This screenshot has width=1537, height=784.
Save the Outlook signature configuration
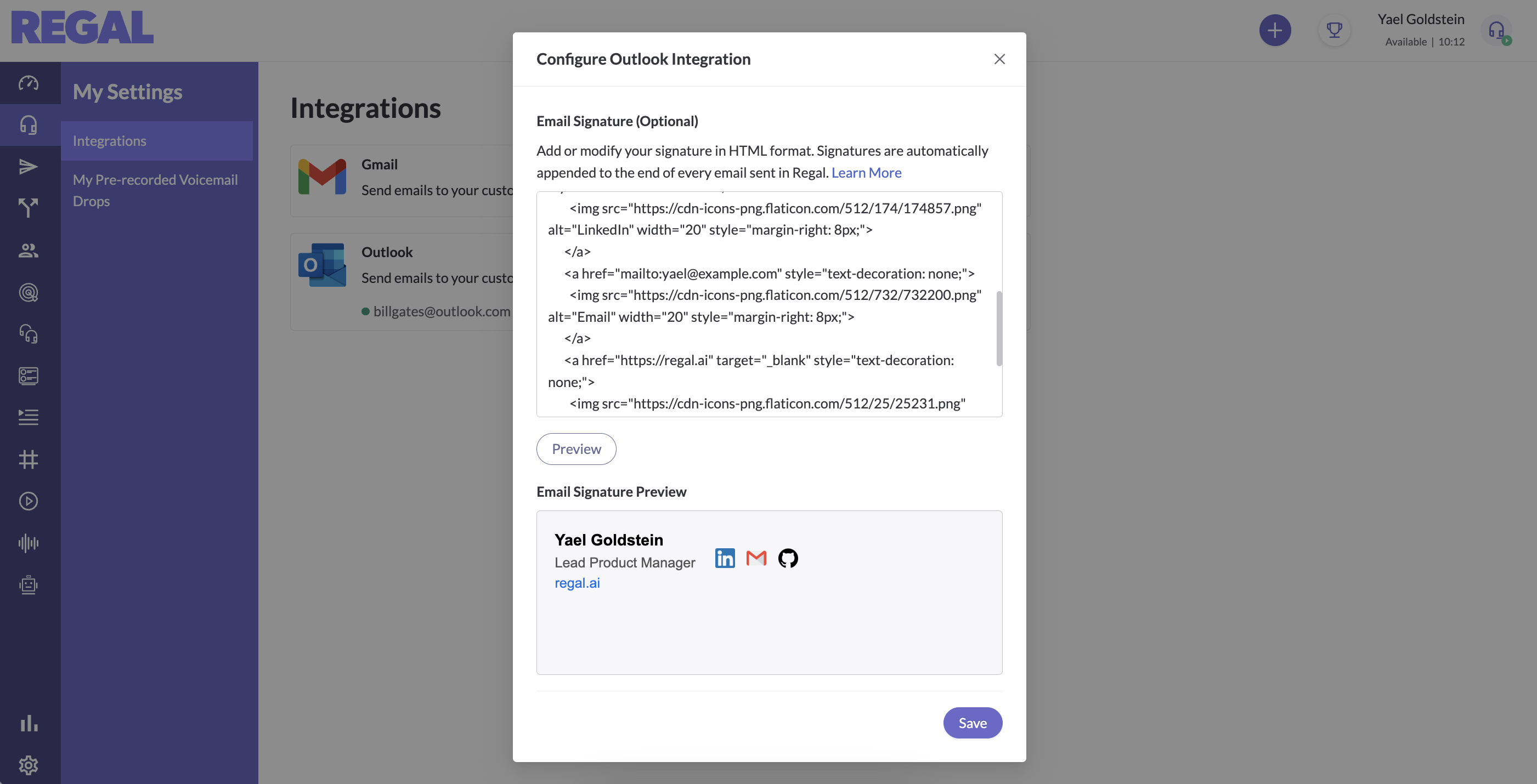point(972,723)
